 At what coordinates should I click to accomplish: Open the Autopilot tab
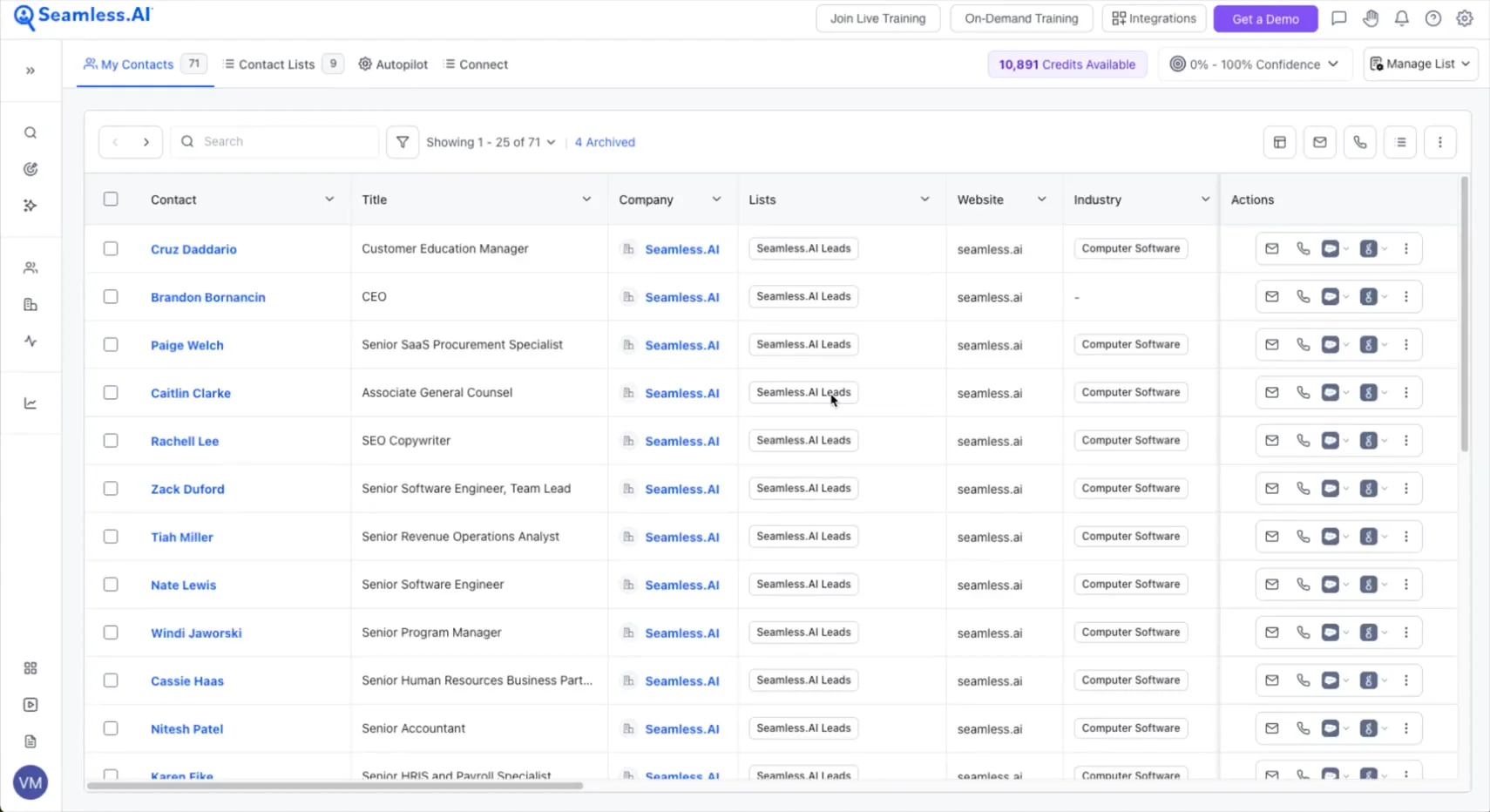pyautogui.click(x=392, y=64)
